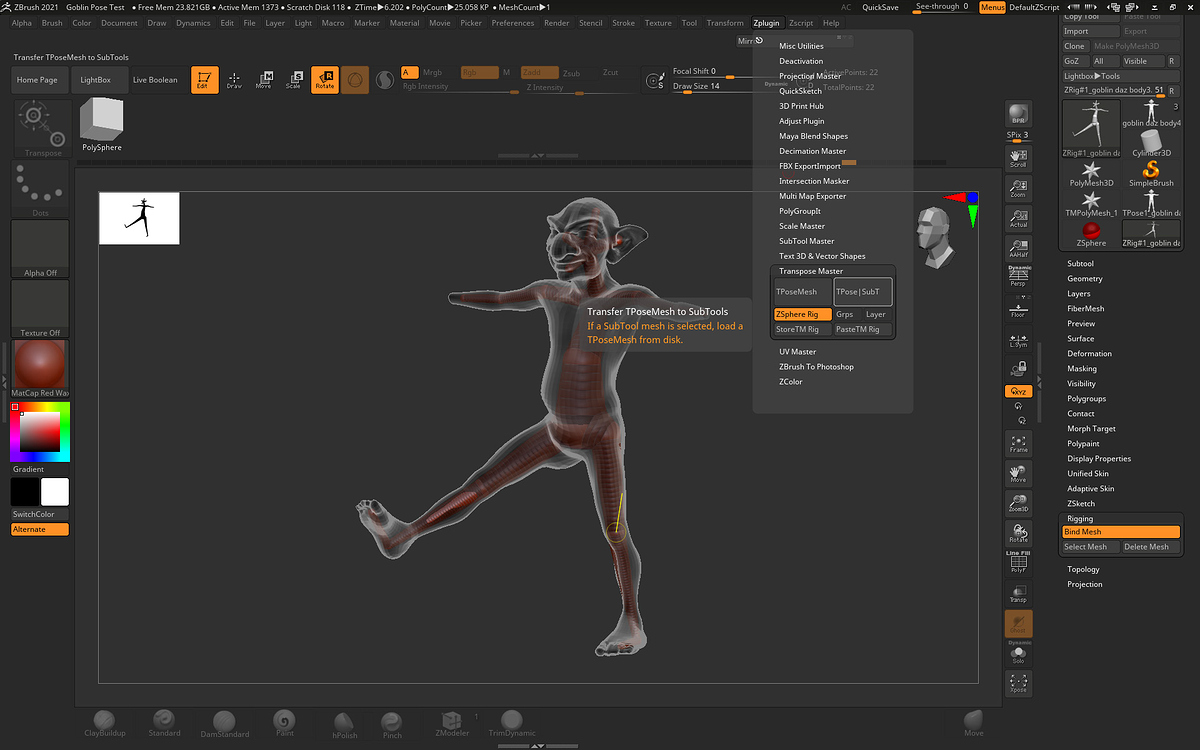Expand the Polygroups section
1200x750 pixels.
click(1086, 399)
